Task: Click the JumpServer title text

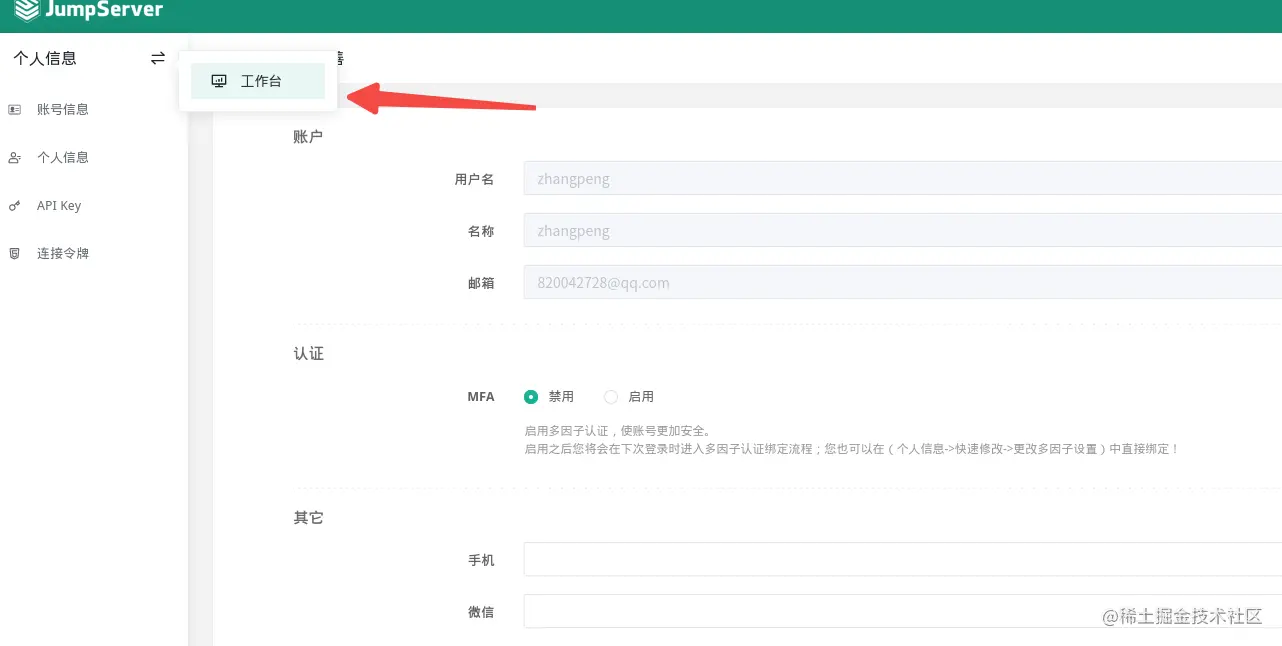Action: 104,11
